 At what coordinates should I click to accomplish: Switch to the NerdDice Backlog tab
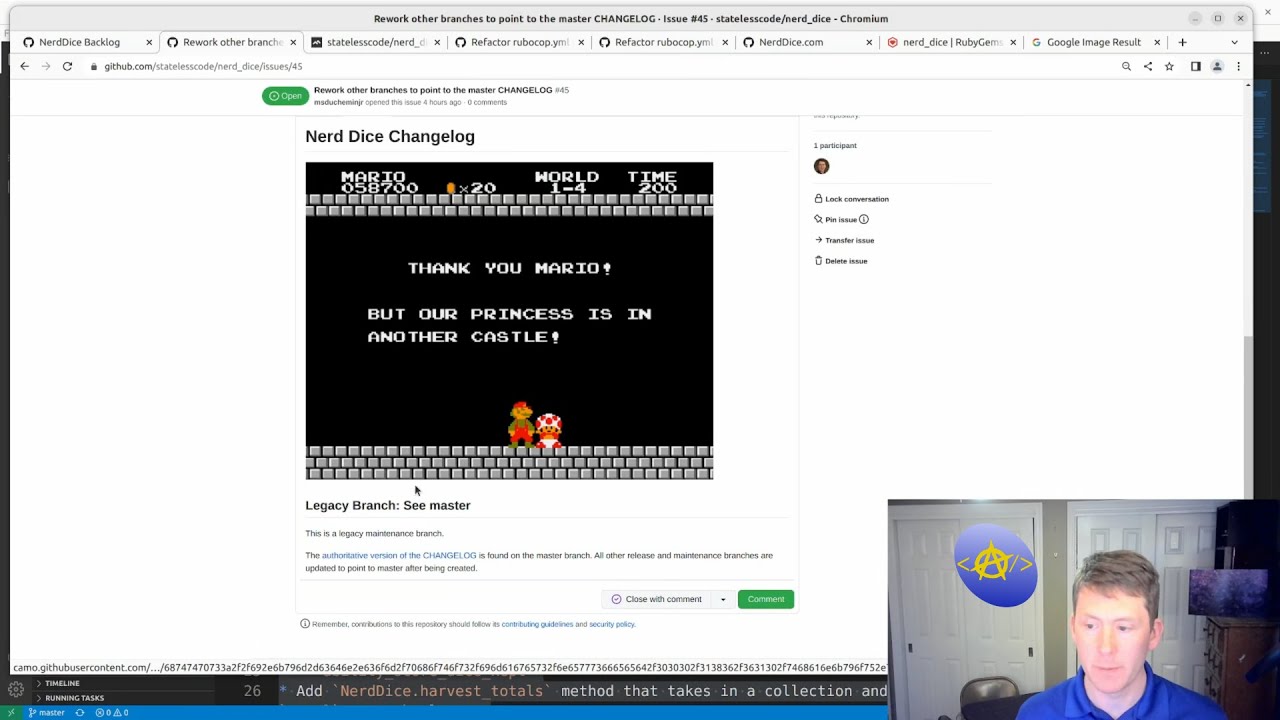point(79,42)
